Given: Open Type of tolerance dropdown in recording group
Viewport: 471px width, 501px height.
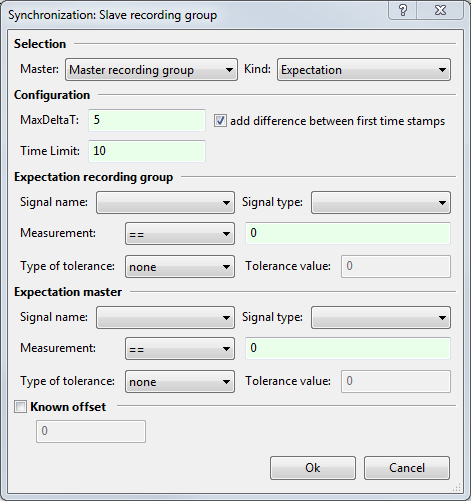Looking at the screenshot, I should (x=180, y=267).
